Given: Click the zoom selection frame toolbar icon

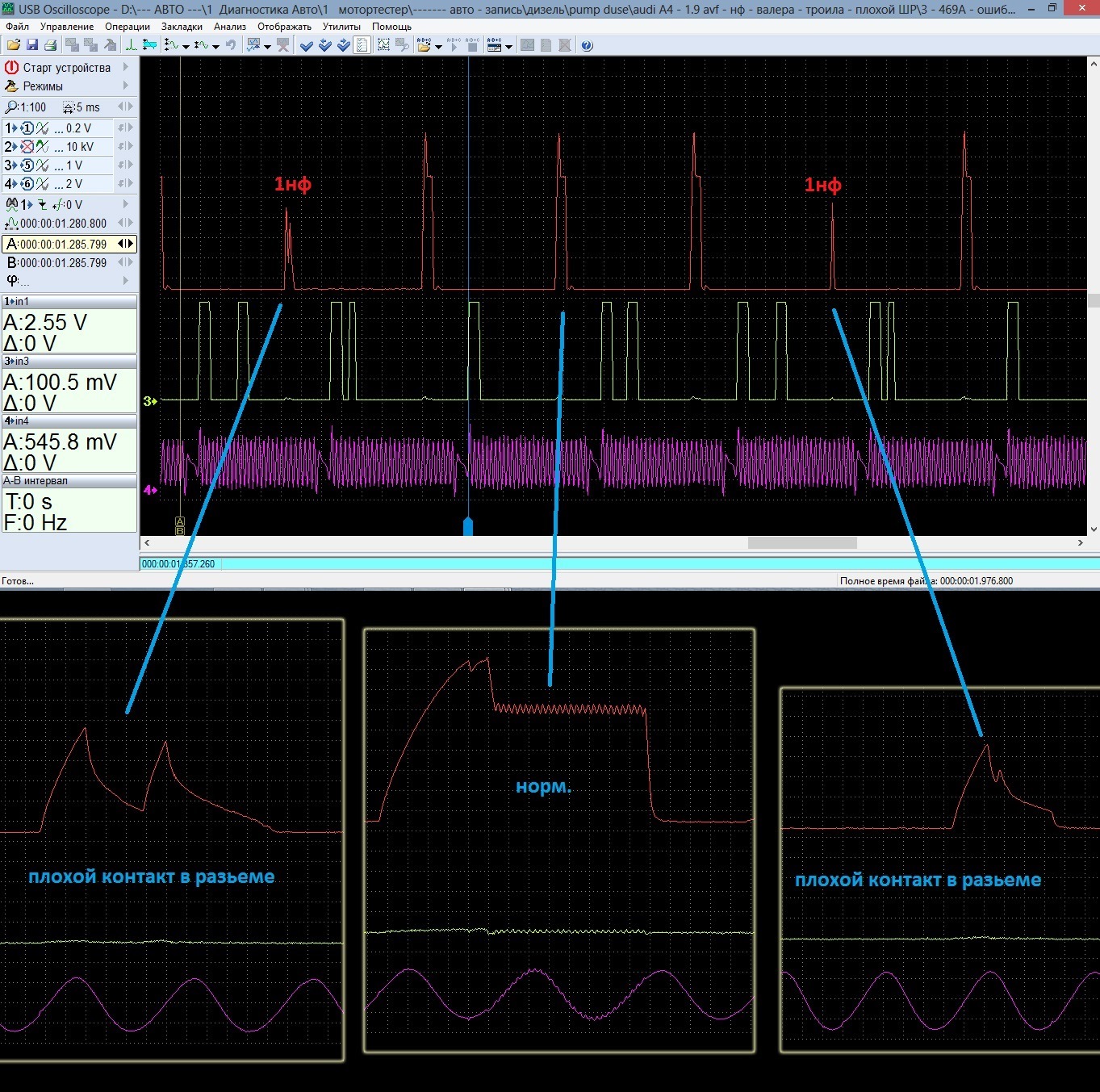Looking at the screenshot, I should [x=383, y=45].
